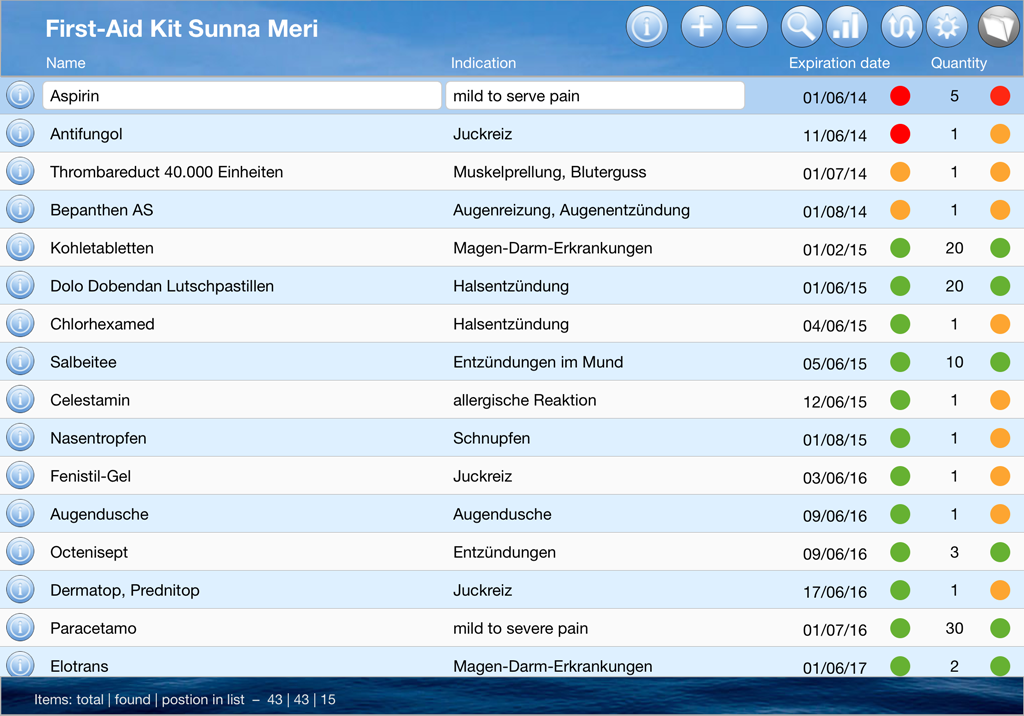The image size is (1024, 716).
Task: Select 'mild to severe pain' indication
Action: click(x=520, y=628)
